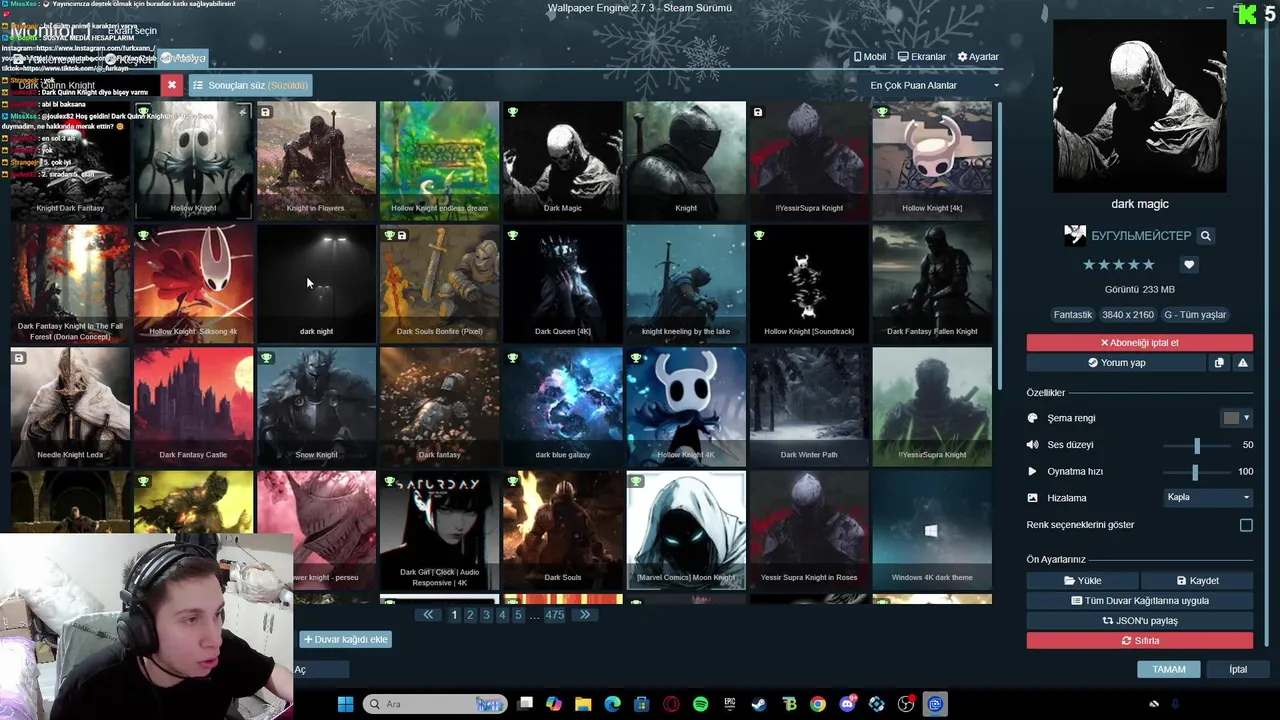Viewport: 1280px width, 720px height.
Task: Click Duvar kağıdı ekle button
Action: coord(345,639)
